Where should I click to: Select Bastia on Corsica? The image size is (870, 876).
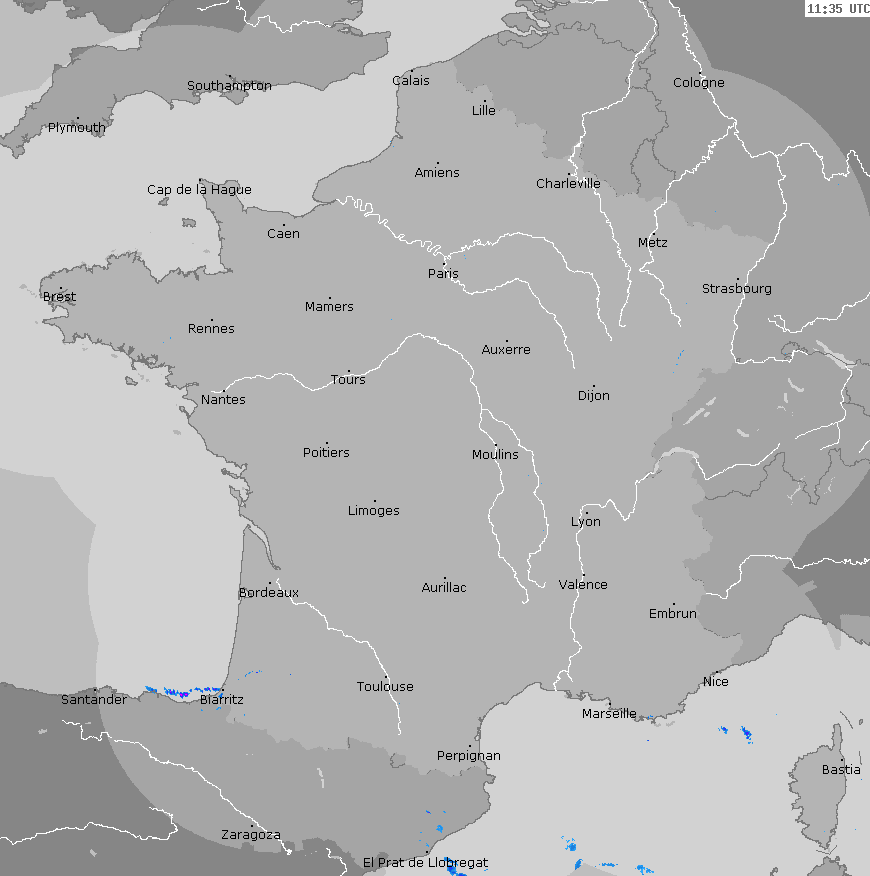pos(840,769)
